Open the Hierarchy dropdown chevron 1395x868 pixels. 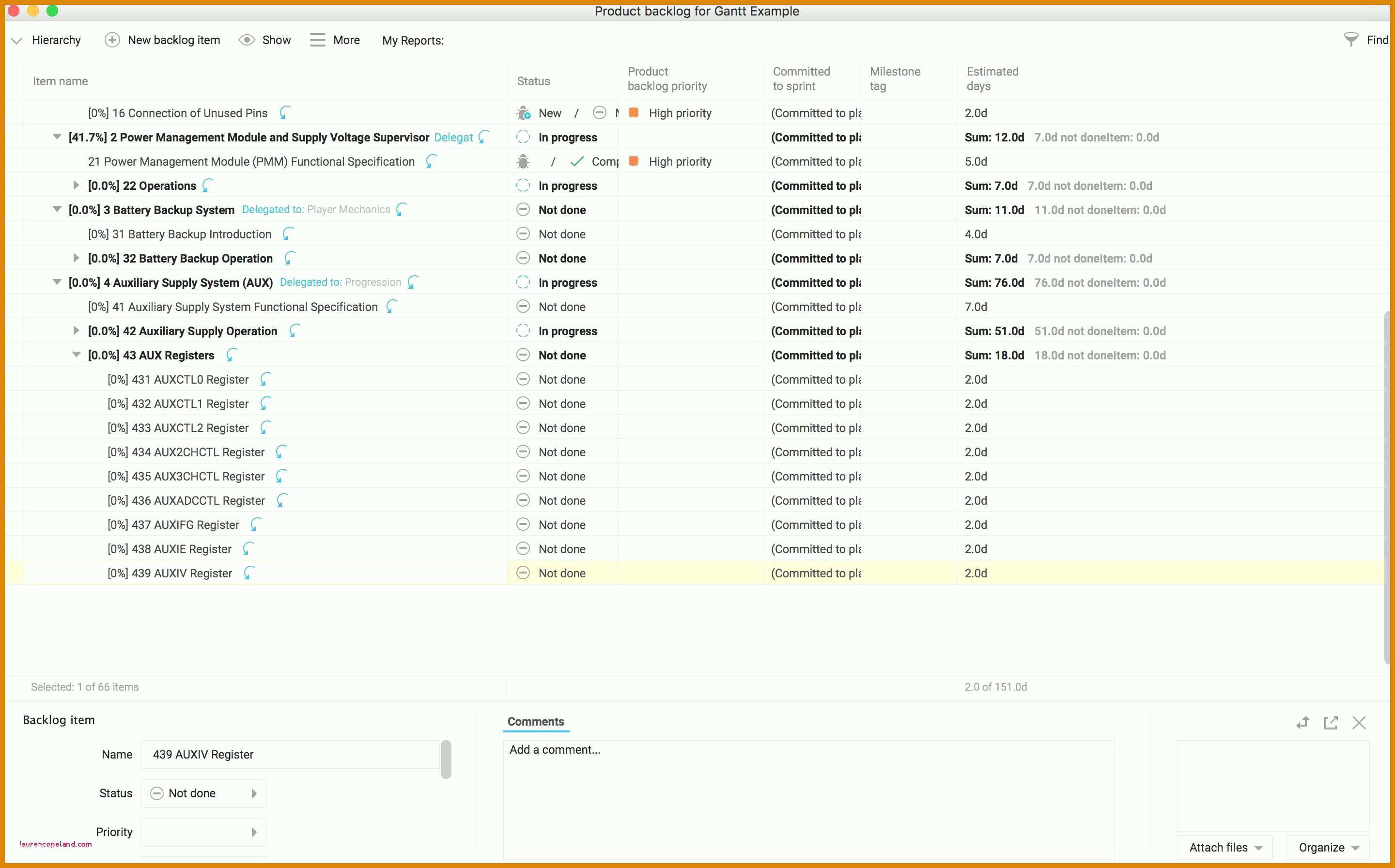pyautogui.click(x=16, y=41)
